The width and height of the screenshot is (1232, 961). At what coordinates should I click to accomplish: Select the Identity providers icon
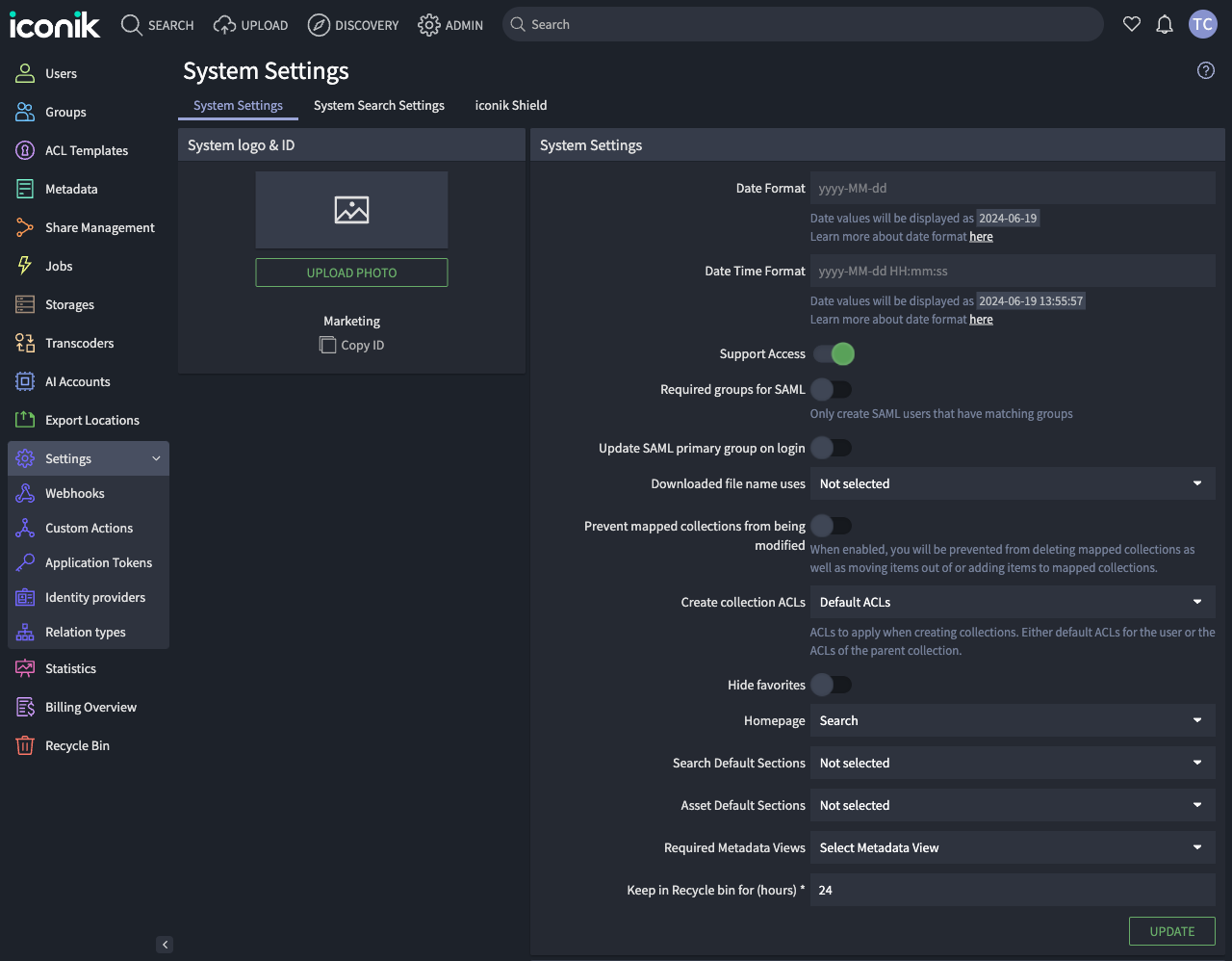[x=26, y=597]
